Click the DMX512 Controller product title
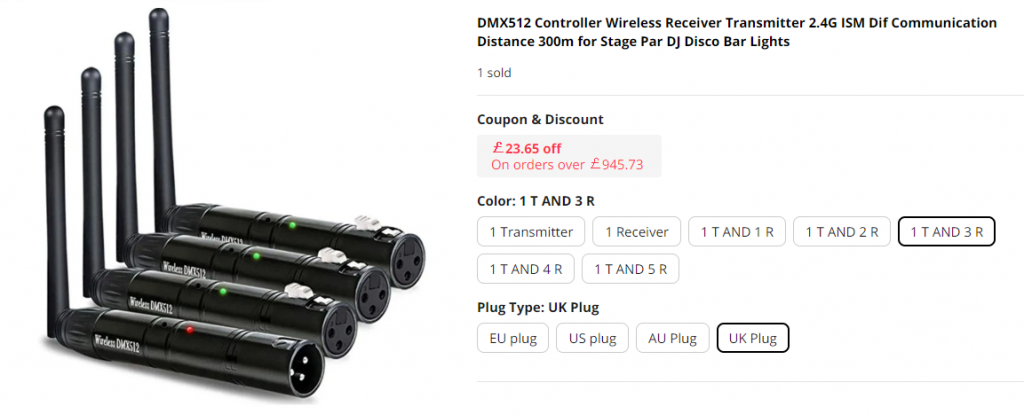The height and width of the screenshot is (414, 1024). (x=737, y=32)
